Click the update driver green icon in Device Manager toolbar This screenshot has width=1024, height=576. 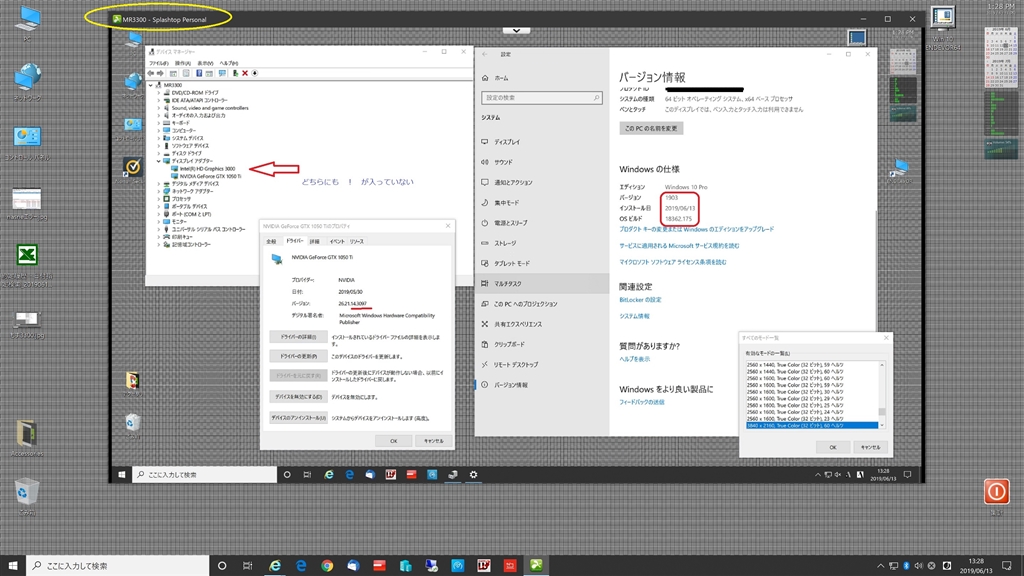(235, 73)
